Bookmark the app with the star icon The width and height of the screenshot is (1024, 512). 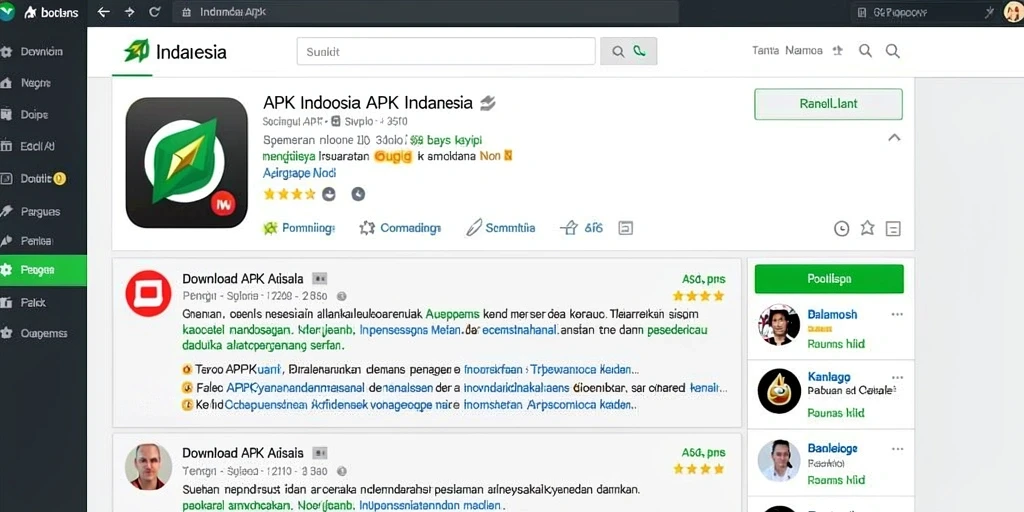point(867,228)
